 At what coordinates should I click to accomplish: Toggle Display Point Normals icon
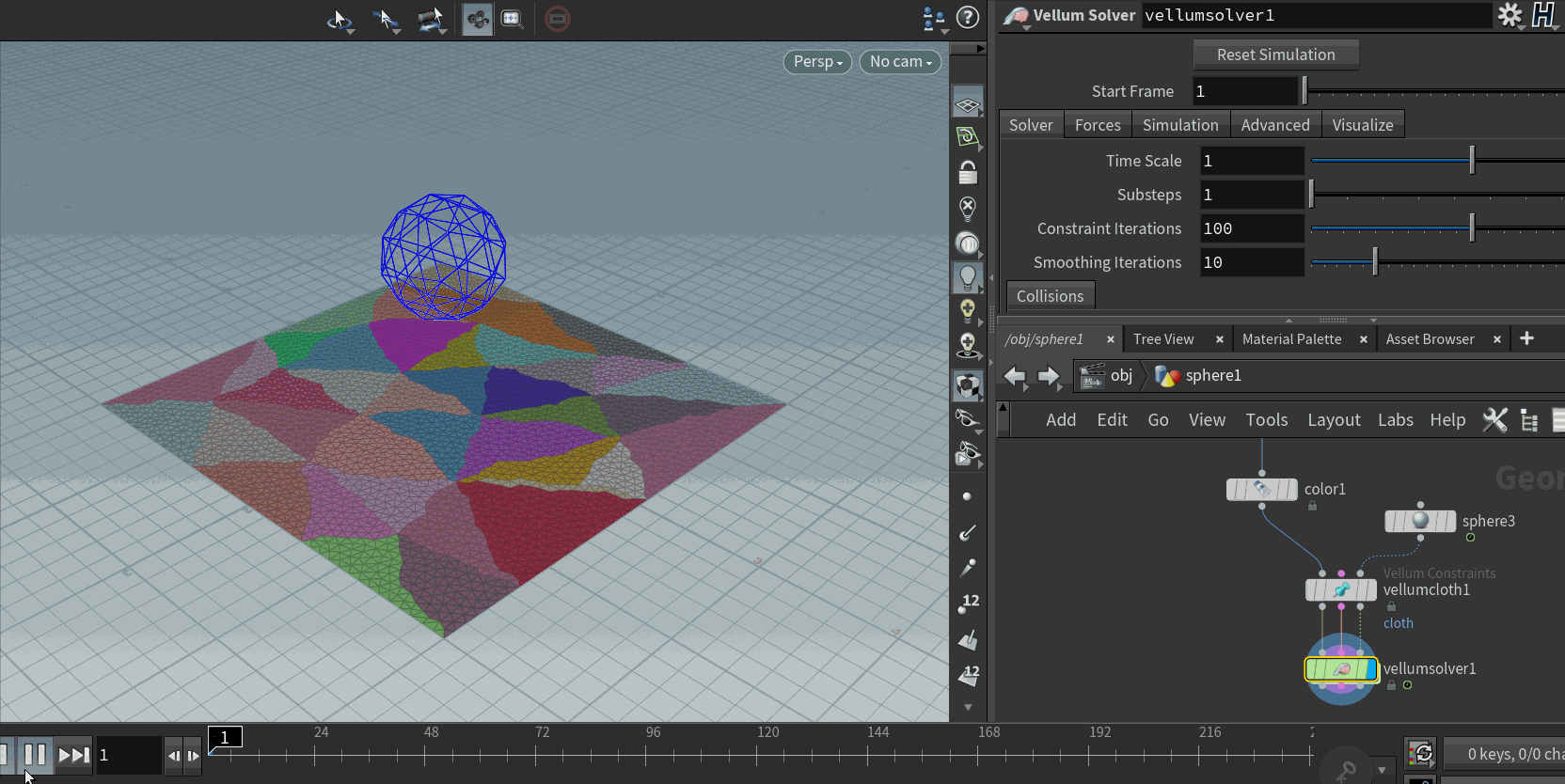pos(967,533)
